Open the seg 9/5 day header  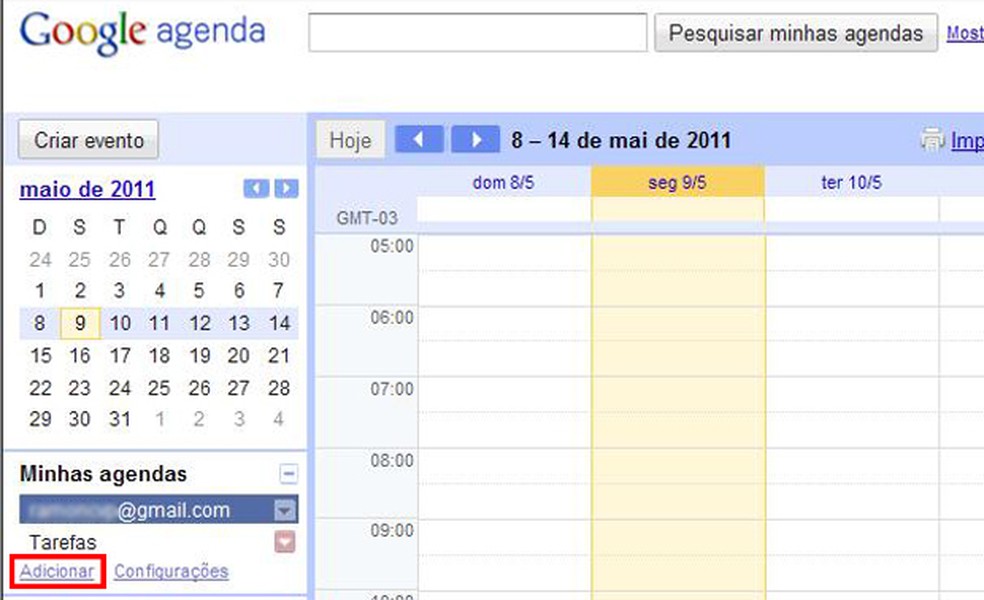pyautogui.click(x=677, y=181)
